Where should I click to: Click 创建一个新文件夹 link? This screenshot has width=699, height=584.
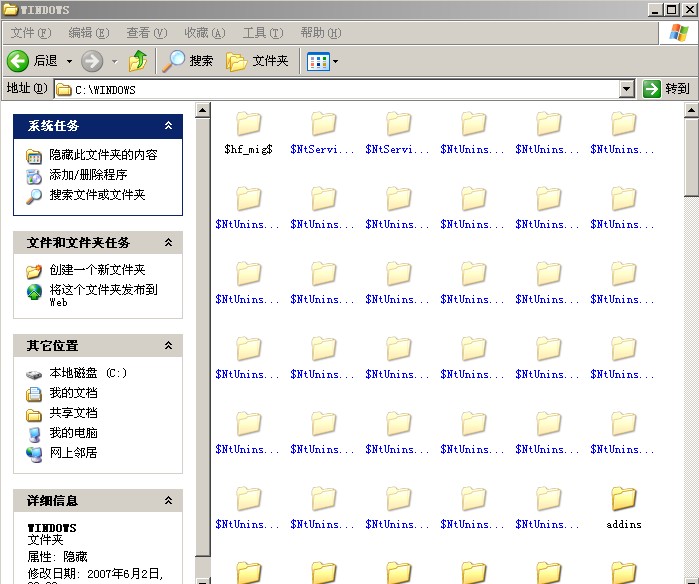pos(97,270)
